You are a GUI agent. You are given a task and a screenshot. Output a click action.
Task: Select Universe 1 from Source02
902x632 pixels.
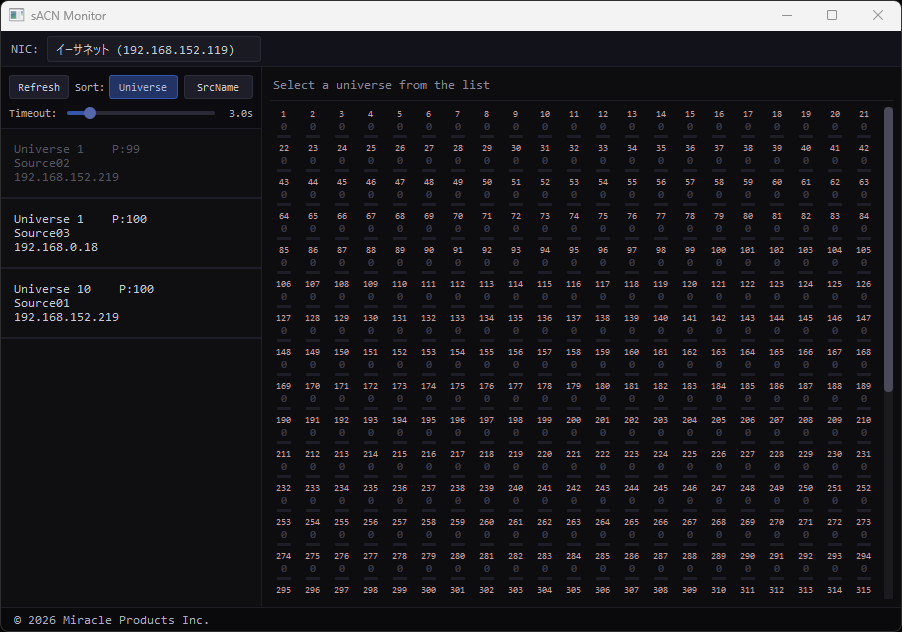pyautogui.click(x=130, y=163)
